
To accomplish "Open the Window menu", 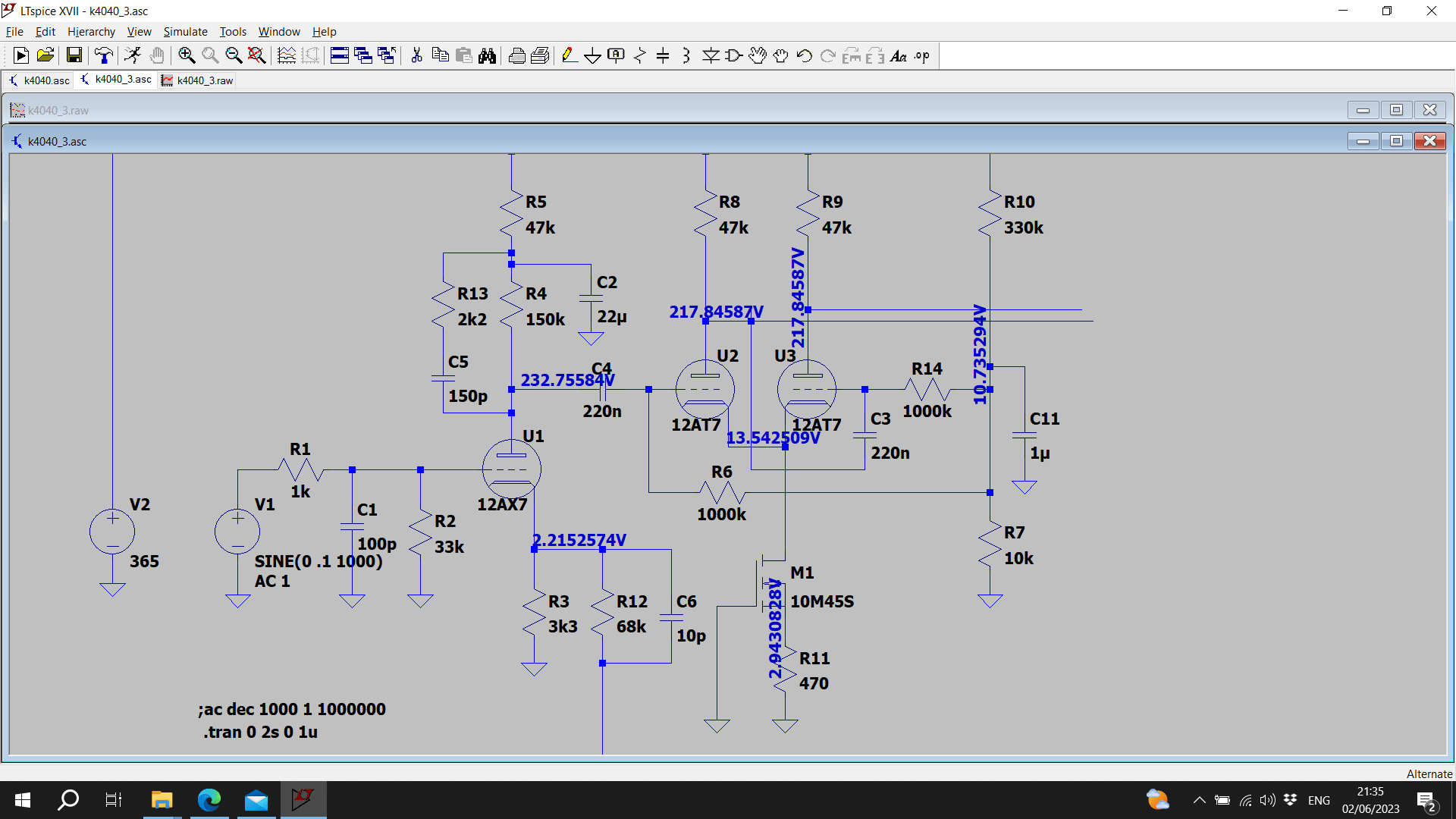I will (279, 31).
